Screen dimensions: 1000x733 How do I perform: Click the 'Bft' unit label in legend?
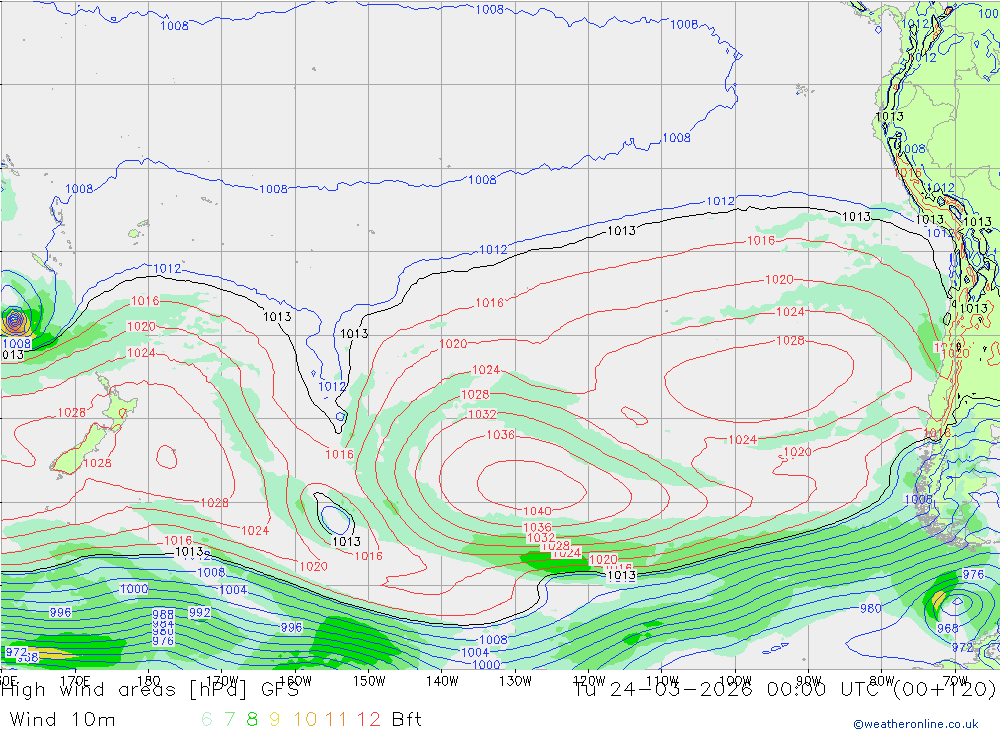pyautogui.click(x=406, y=720)
